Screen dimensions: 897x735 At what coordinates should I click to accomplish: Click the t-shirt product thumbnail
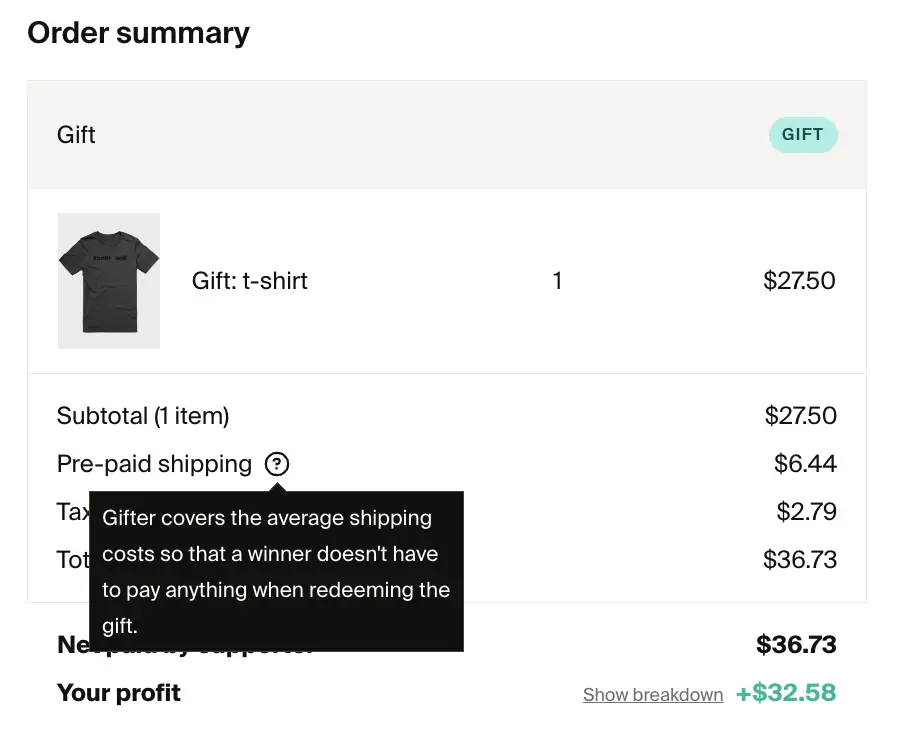coord(108,281)
